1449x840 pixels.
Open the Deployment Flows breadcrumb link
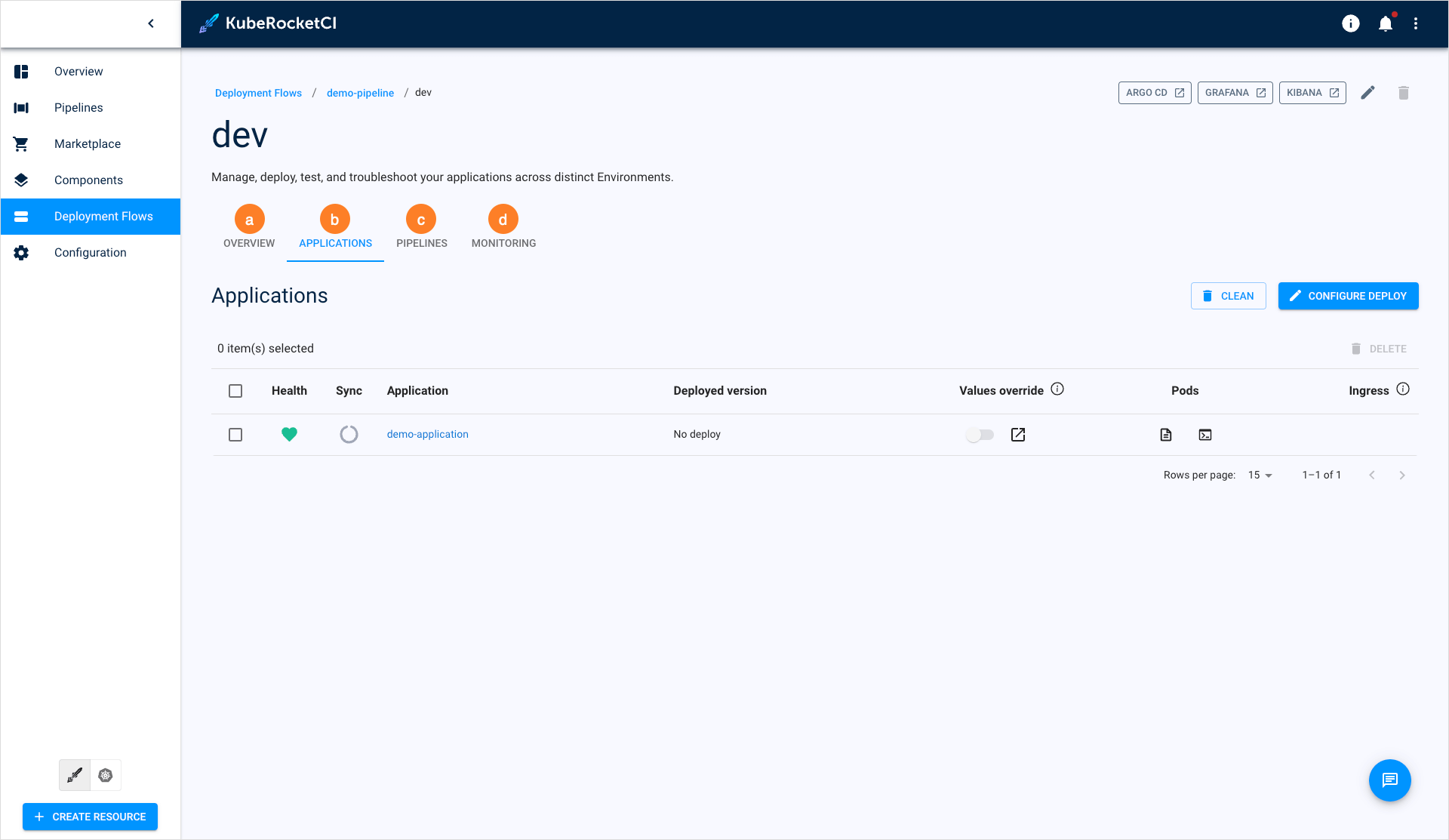click(258, 92)
